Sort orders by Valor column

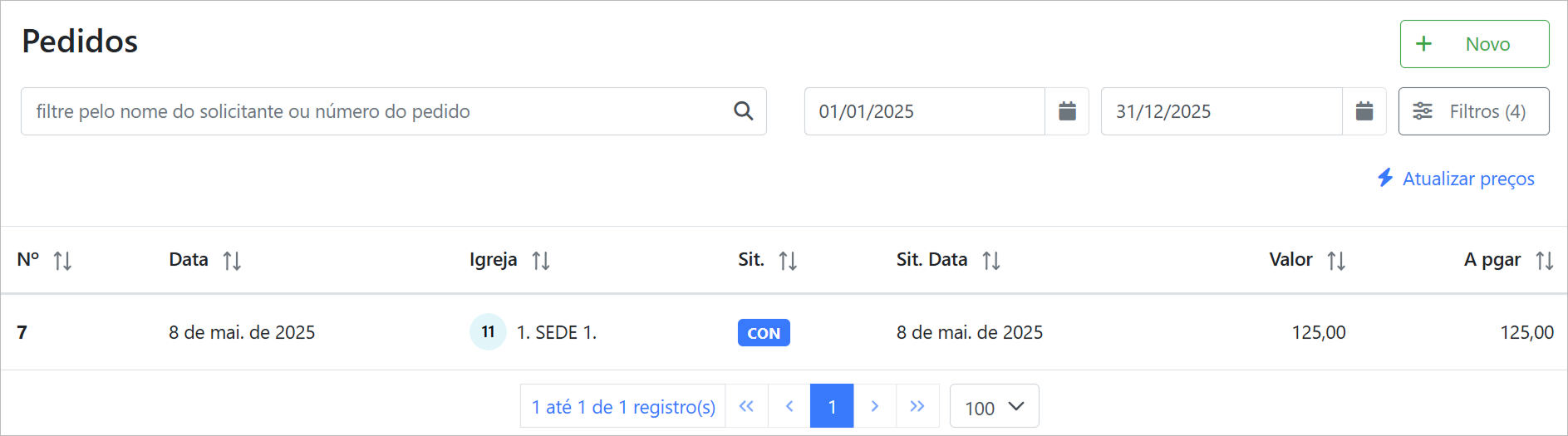(x=1336, y=261)
